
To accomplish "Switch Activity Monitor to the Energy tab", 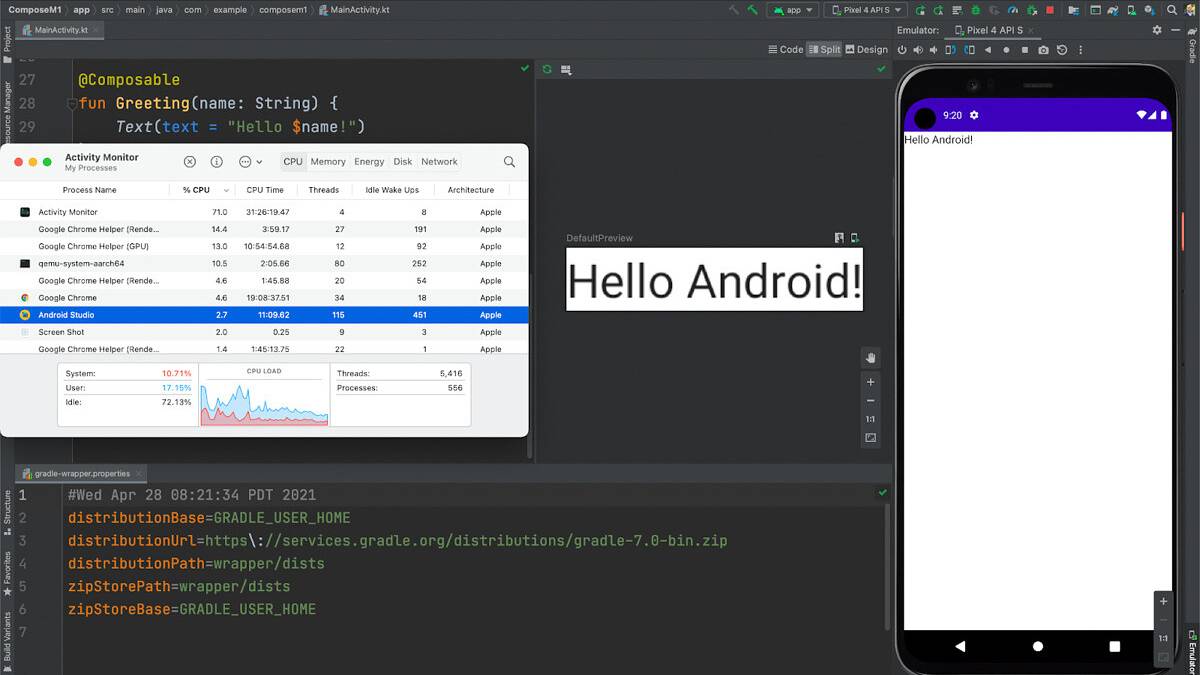I will tap(369, 162).
